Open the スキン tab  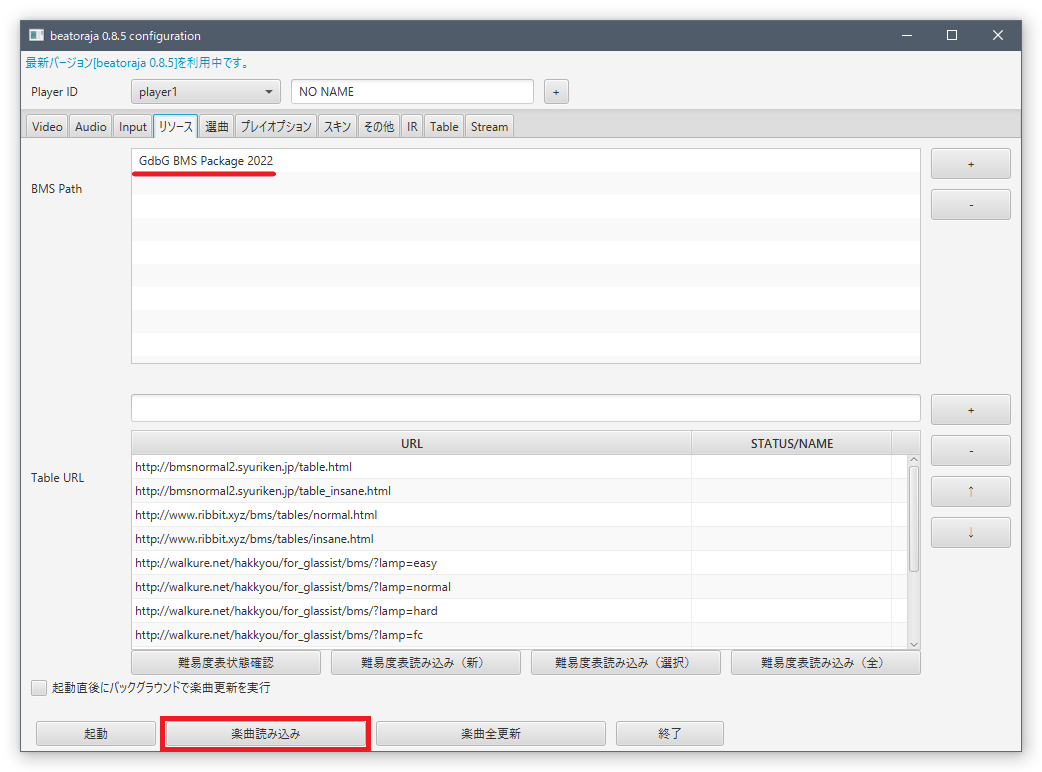337,127
